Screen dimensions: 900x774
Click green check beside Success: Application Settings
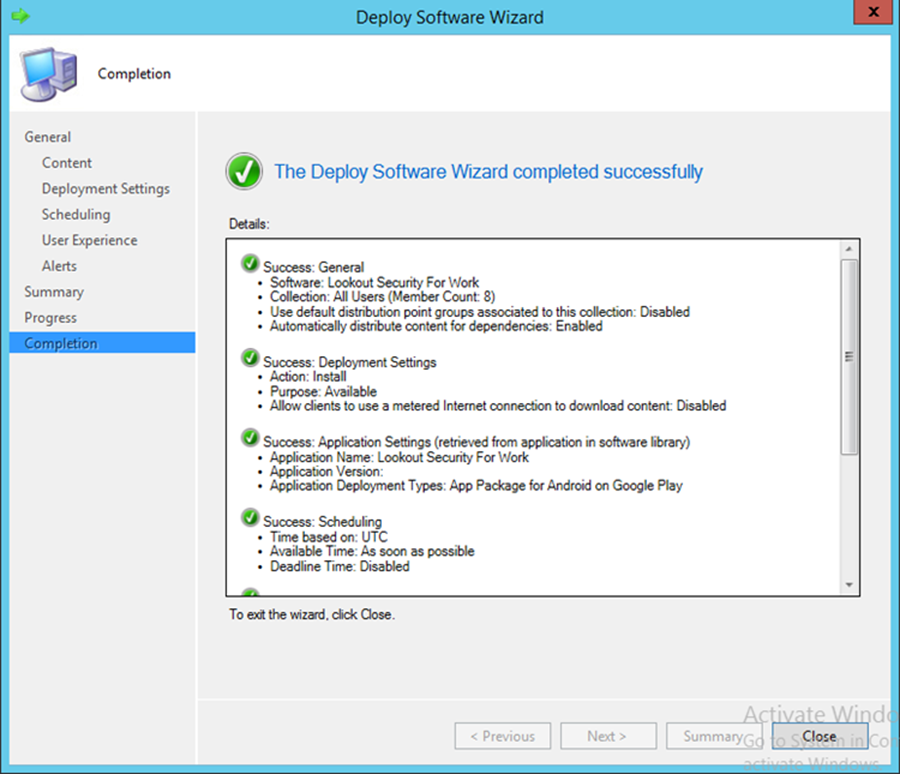[x=250, y=438]
